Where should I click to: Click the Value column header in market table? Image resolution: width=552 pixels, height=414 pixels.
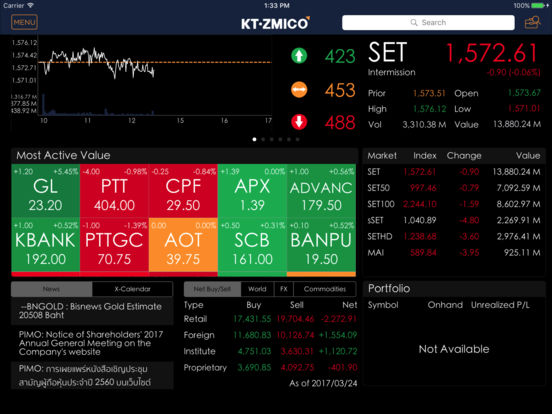(x=528, y=156)
